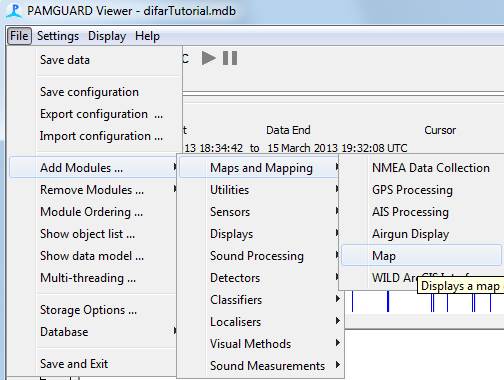The image size is (504, 380).
Task: Add the AIS Processing module
Action: pyautogui.click(x=422, y=212)
